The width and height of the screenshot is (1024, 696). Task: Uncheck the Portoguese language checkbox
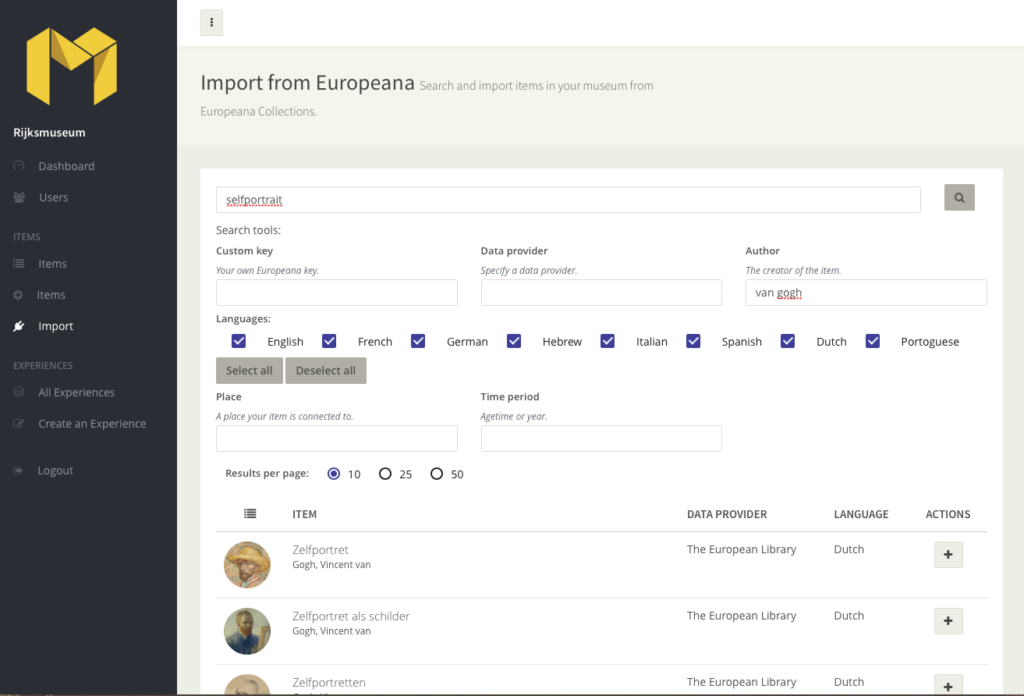pos(872,341)
